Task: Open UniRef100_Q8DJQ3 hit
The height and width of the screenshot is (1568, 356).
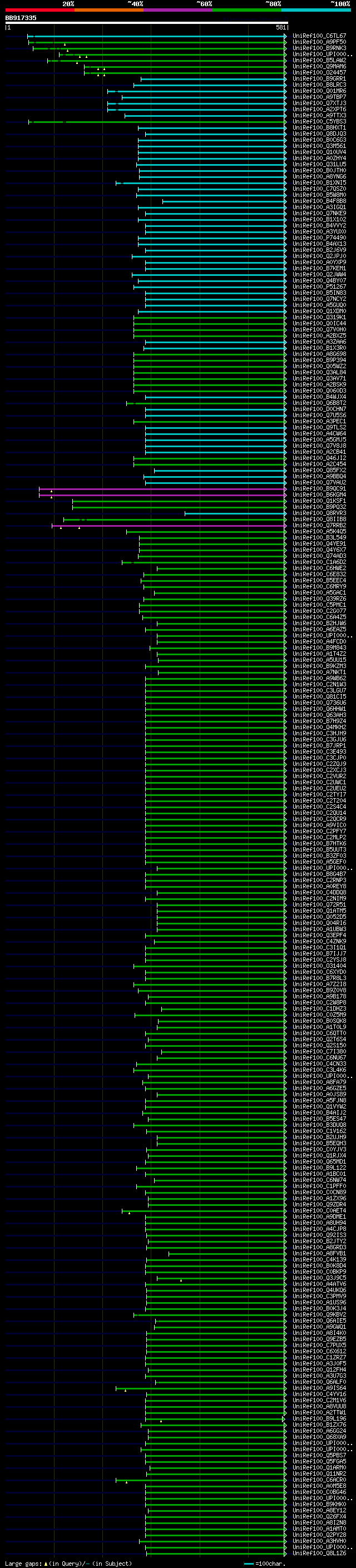Action: pos(319,134)
